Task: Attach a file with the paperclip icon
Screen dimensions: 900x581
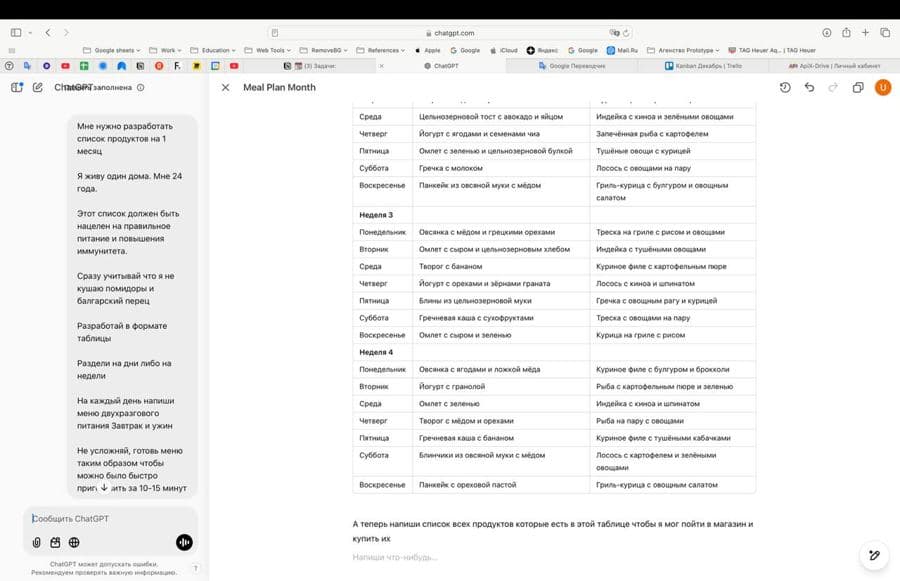Action: click(37, 543)
